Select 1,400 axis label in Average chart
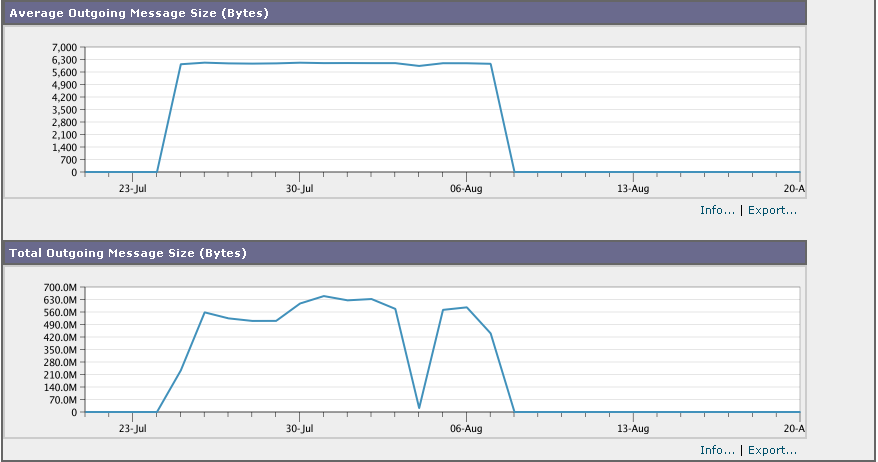 coord(64,147)
